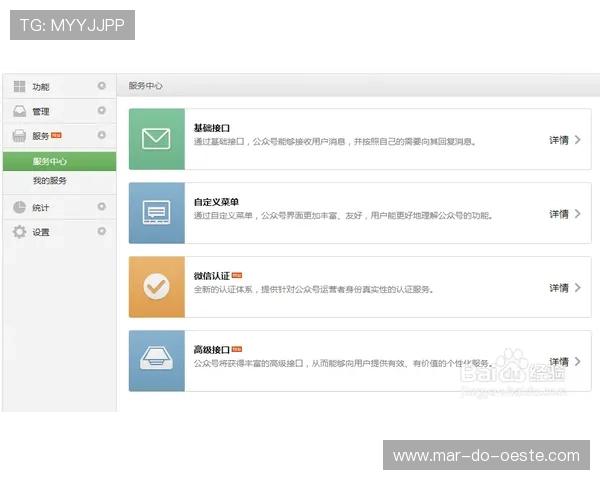Open the 统计 sidebar menu
The image size is (600, 480).
pyautogui.click(x=59, y=207)
